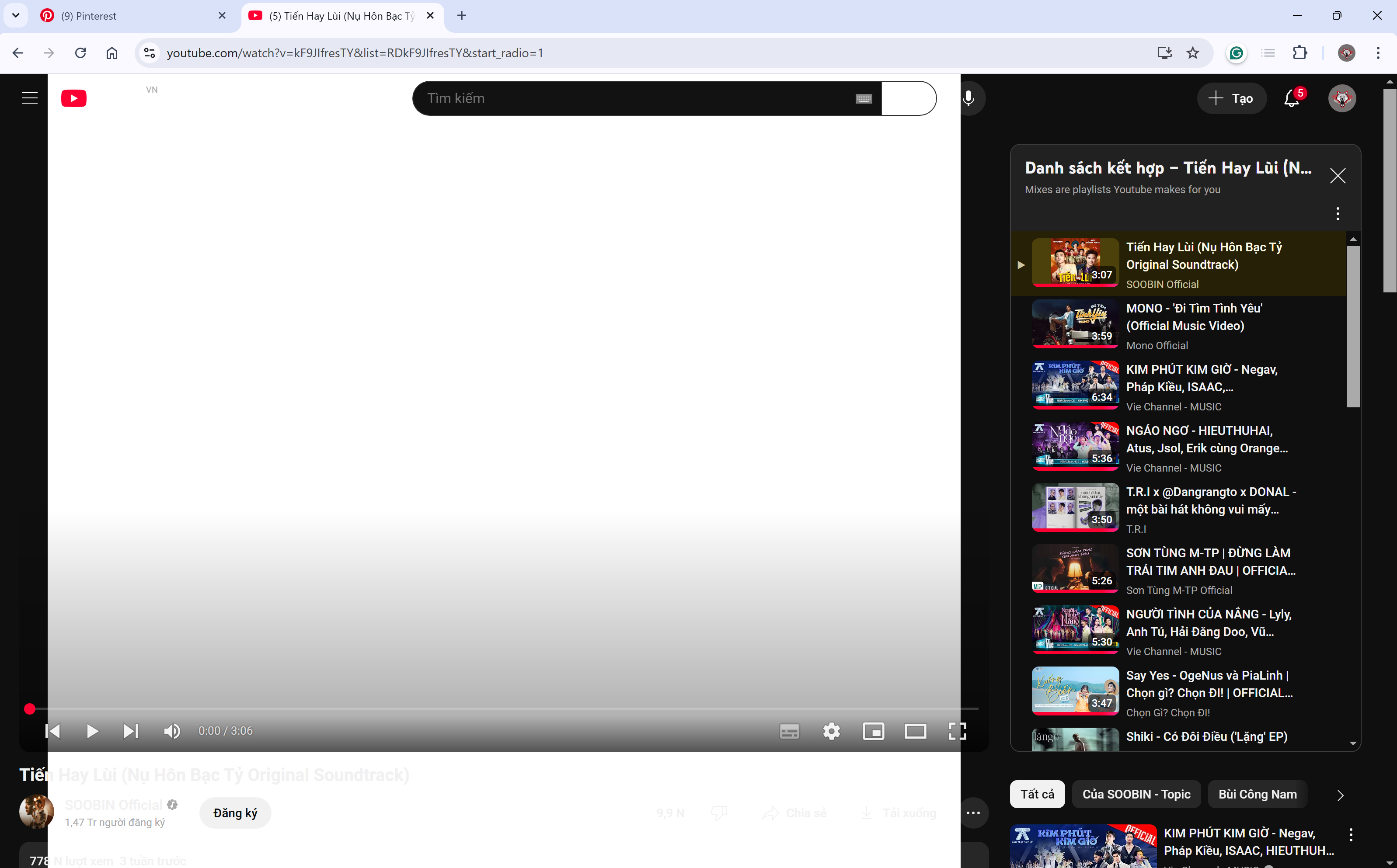Close the YouTube Tiến Hay Lùi tab
Viewport: 1397px width, 868px height.
430,16
